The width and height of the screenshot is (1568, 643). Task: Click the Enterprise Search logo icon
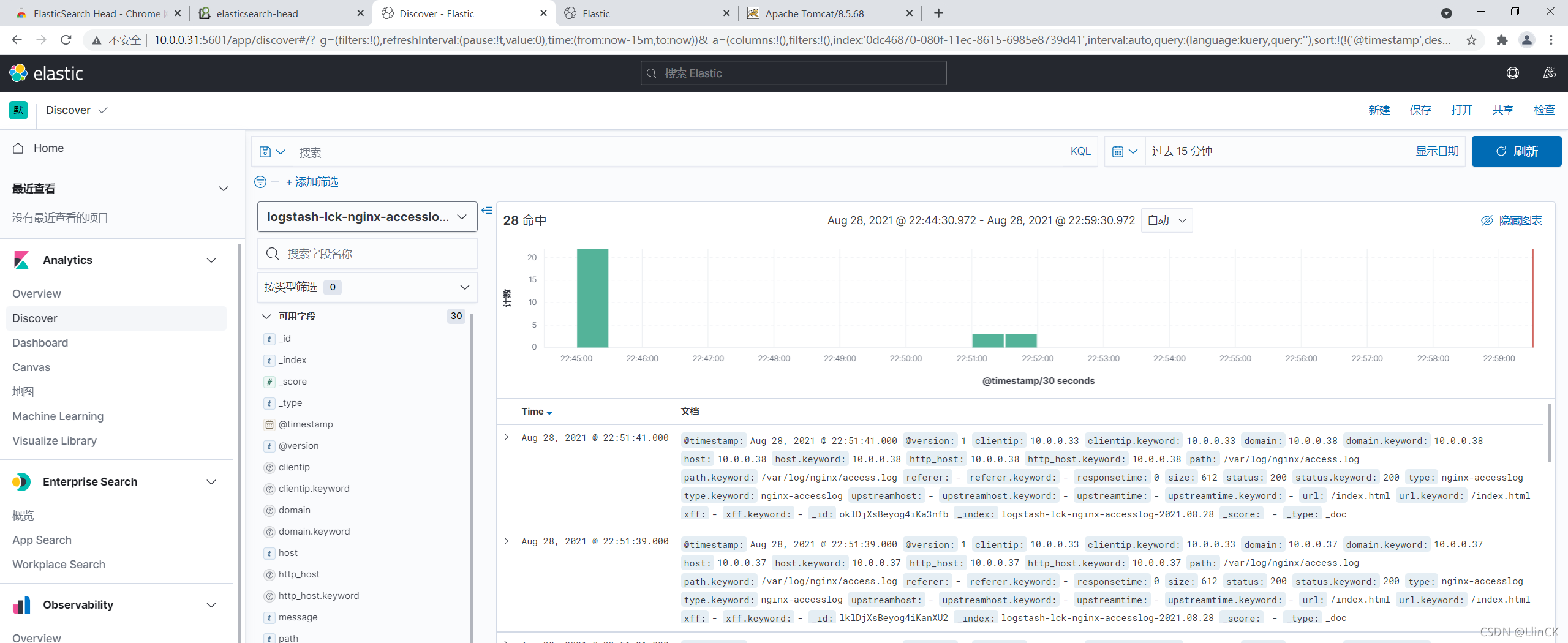tap(21, 482)
